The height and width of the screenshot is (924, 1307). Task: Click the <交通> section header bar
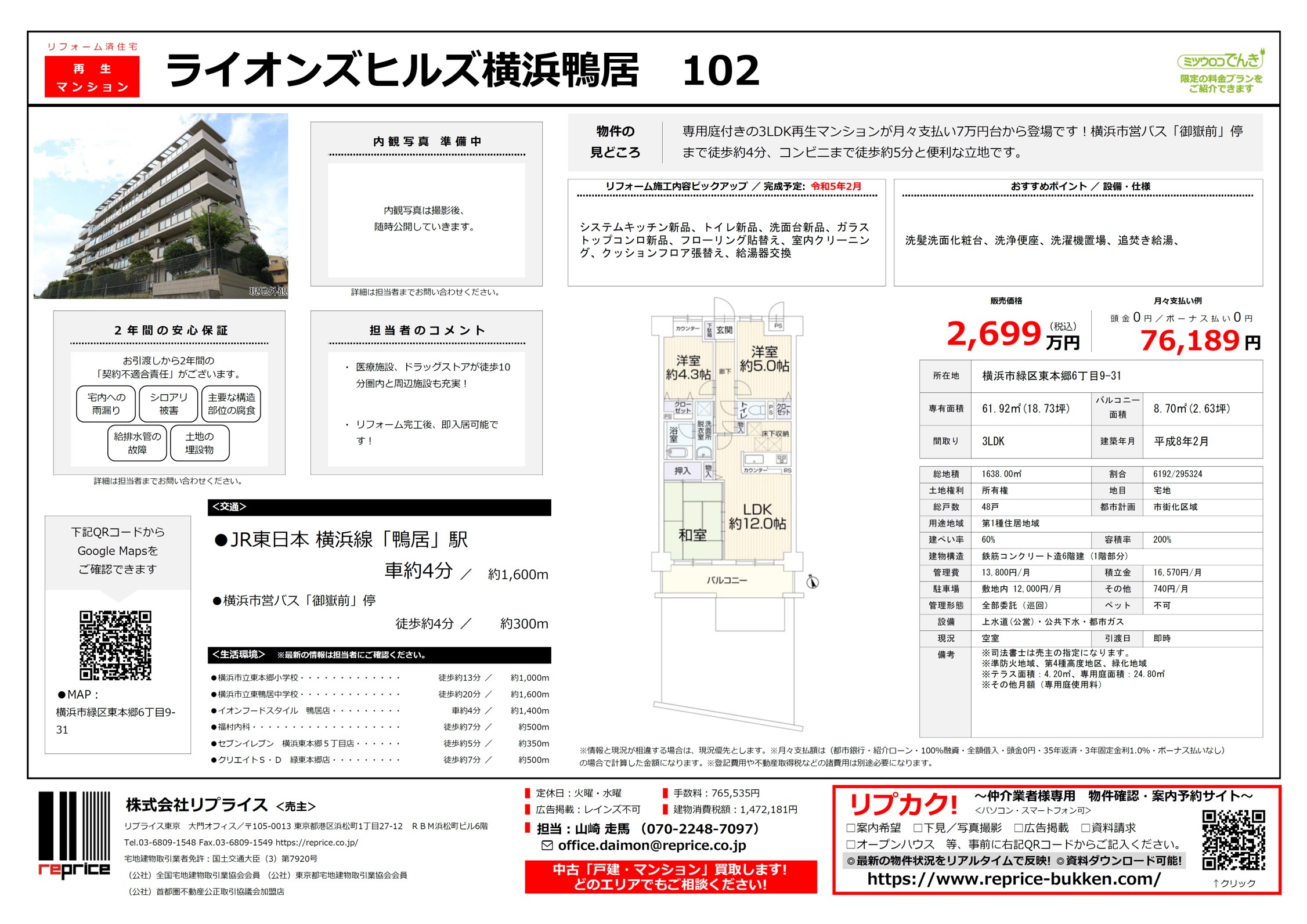(x=378, y=507)
